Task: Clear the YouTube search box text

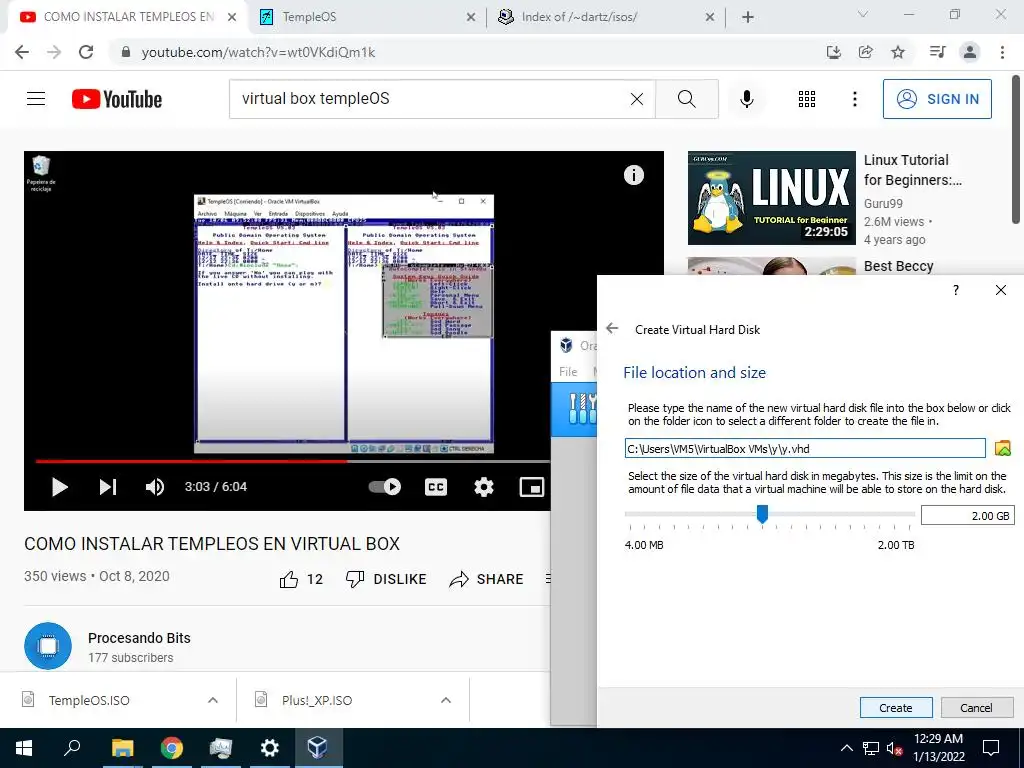Action: (x=637, y=99)
